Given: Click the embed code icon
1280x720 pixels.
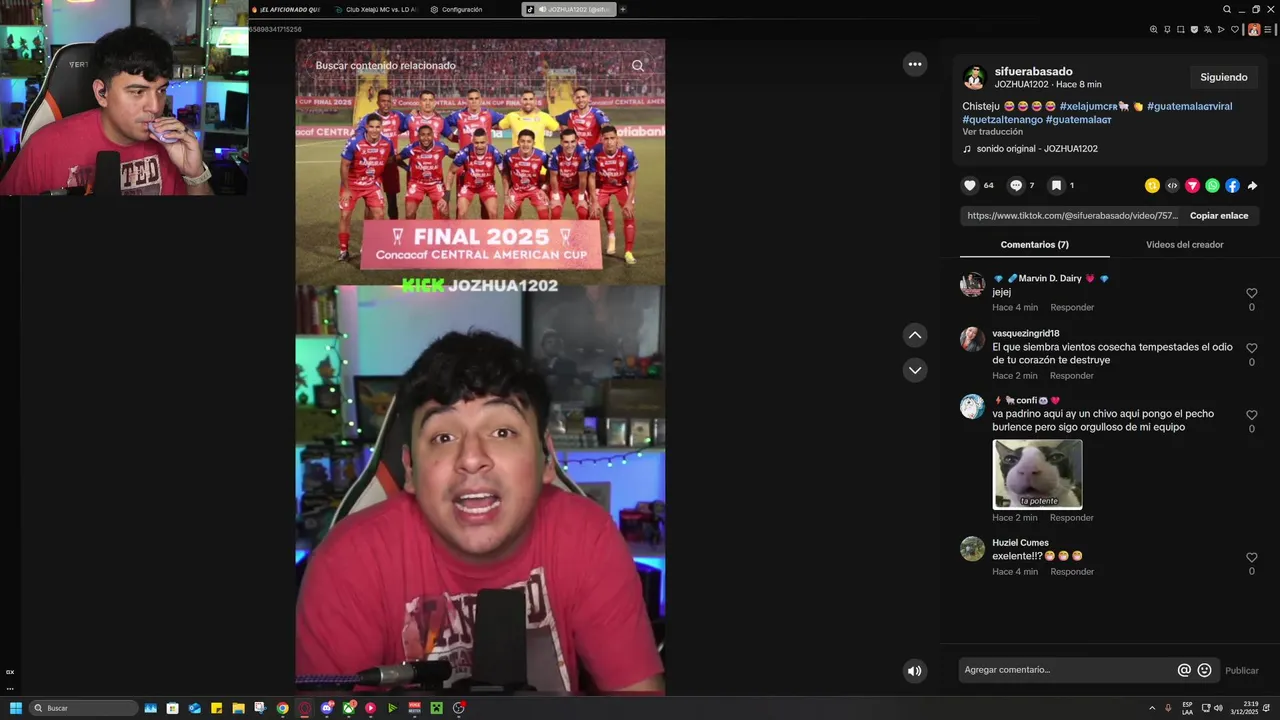Looking at the screenshot, I should click(x=1172, y=186).
